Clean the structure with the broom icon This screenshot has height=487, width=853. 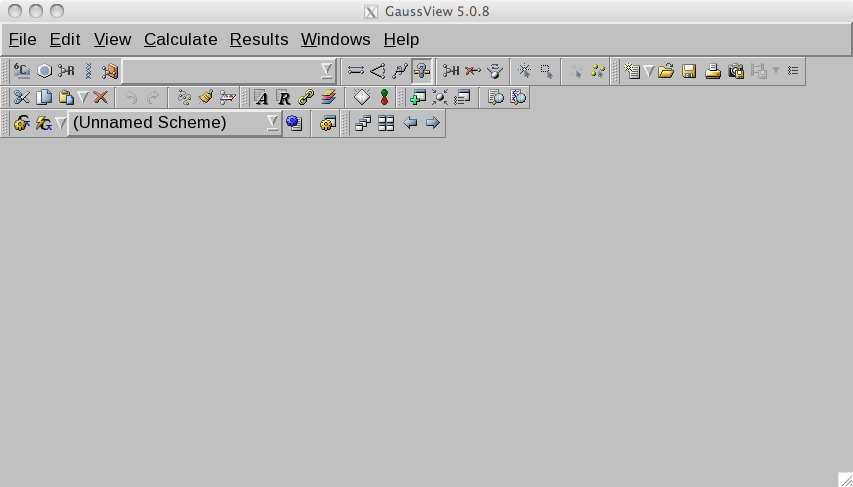206,97
